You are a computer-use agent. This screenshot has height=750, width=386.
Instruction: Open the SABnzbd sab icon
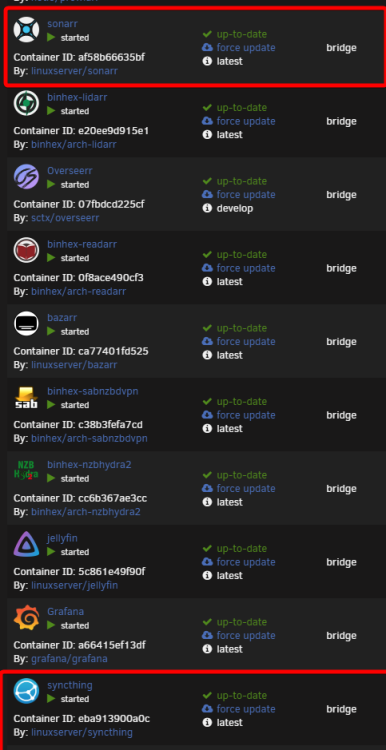(x=26, y=397)
